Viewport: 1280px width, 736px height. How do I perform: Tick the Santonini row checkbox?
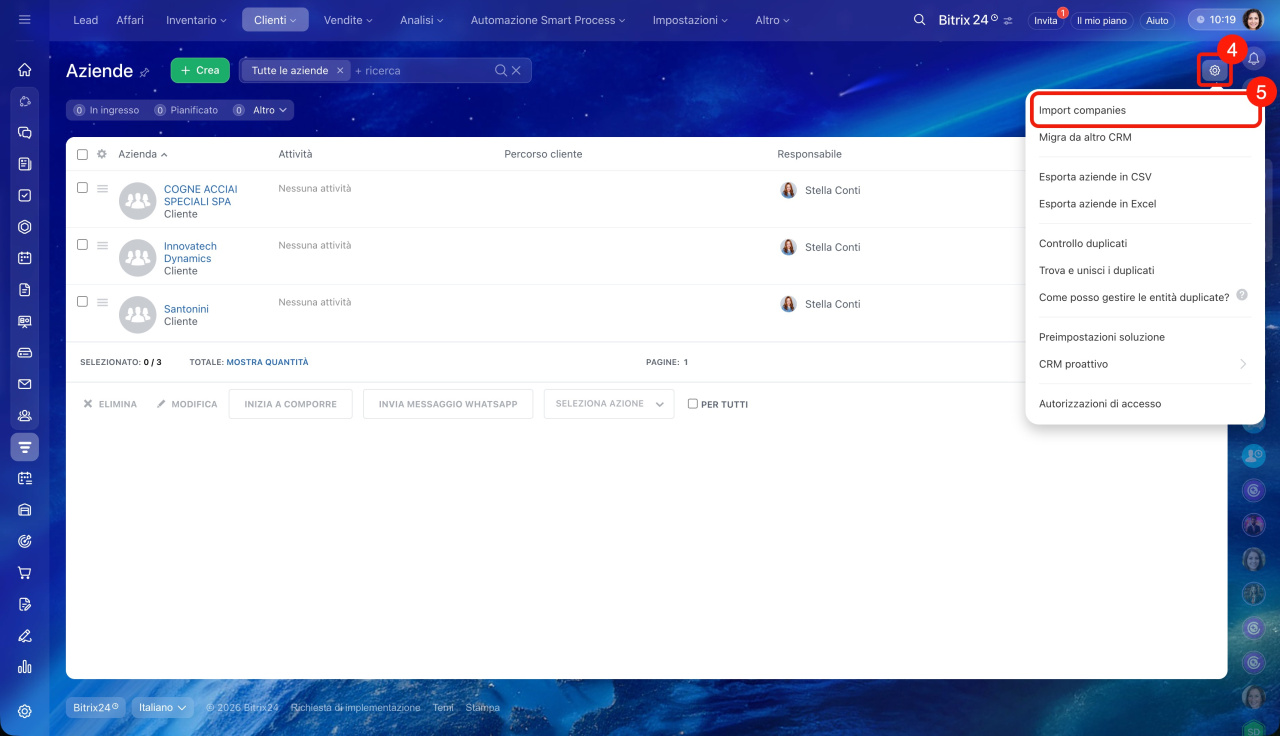pos(83,301)
